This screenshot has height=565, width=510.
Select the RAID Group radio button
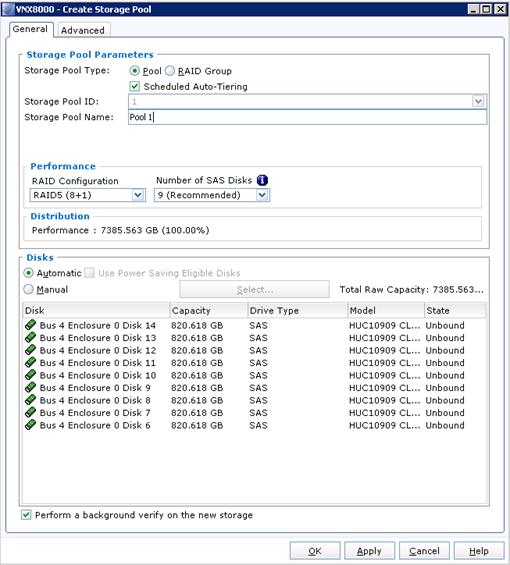click(170, 71)
